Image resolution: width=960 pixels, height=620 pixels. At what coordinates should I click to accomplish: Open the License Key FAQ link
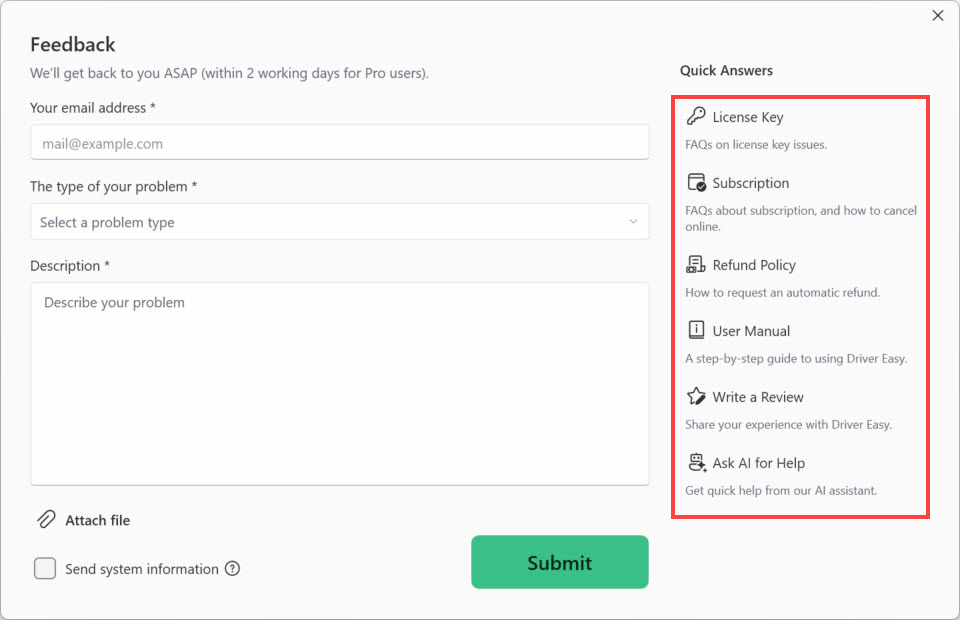[748, 117]
